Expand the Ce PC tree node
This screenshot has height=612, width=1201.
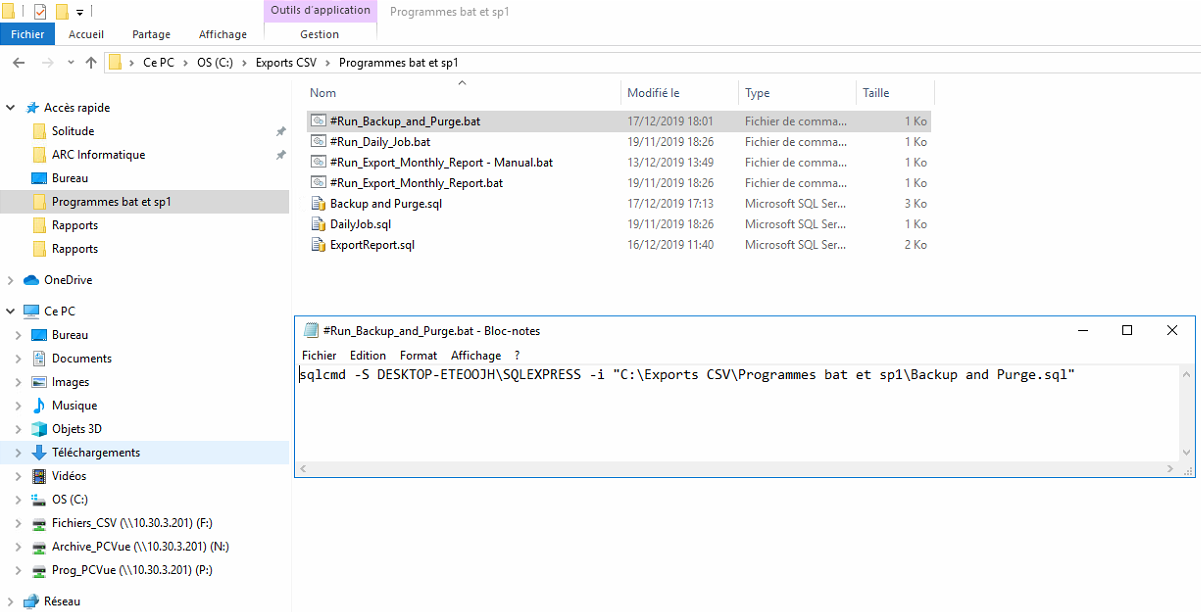10,312
